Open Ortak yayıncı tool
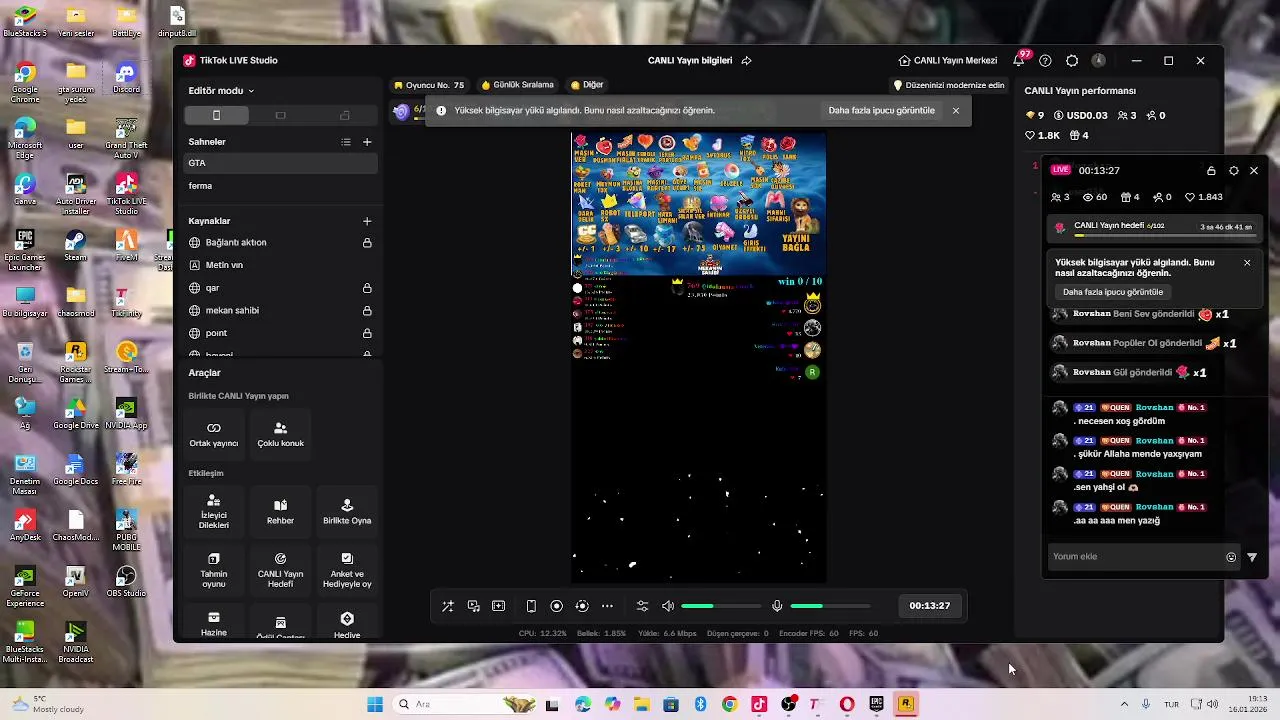The width and height of the screenshot is (1280, 720). [214, 434]
